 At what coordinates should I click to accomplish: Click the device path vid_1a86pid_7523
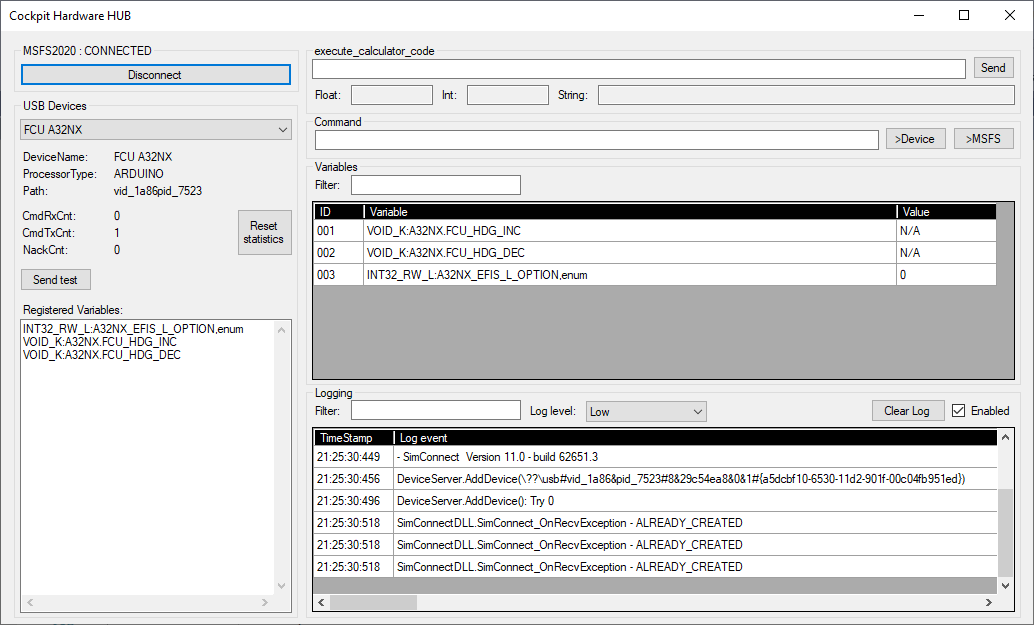(158, 191)
